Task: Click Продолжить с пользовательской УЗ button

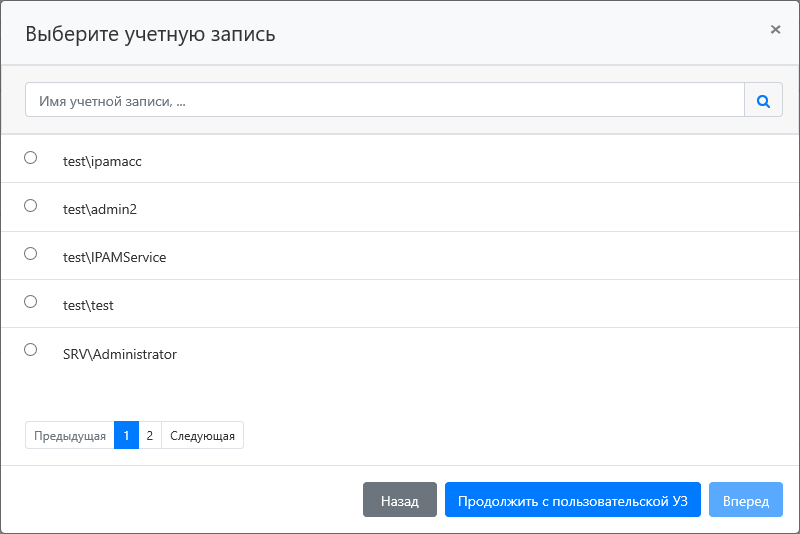Action: pos(573,501)
